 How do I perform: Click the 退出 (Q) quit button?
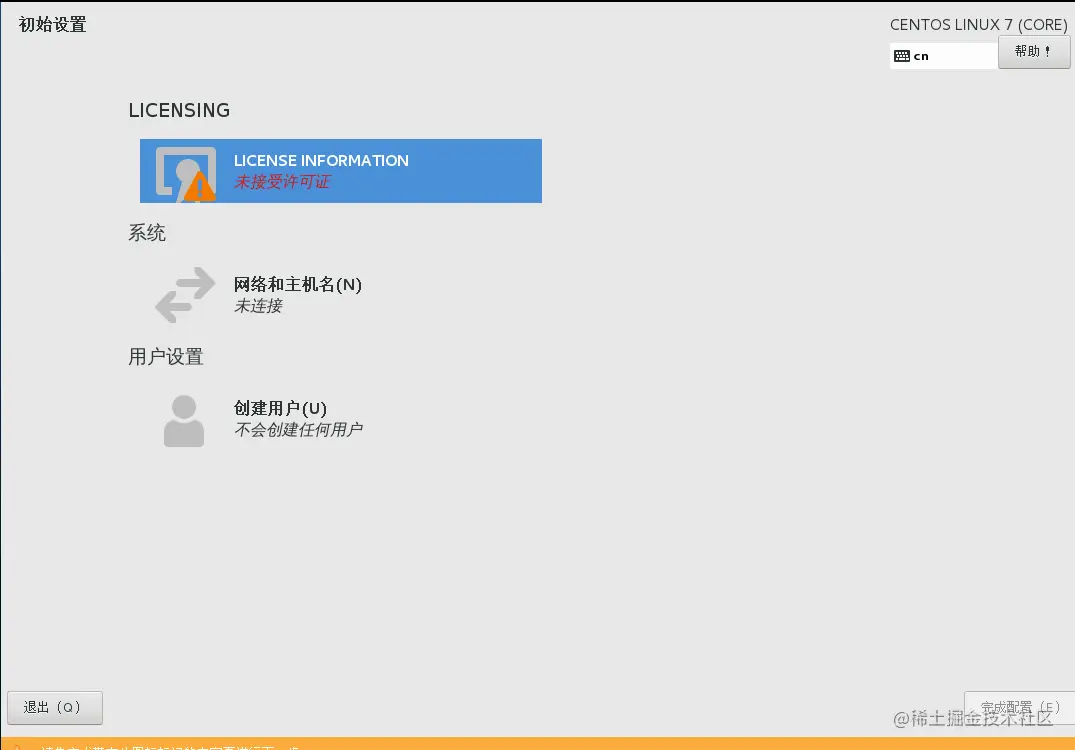[x=55, y=707]
